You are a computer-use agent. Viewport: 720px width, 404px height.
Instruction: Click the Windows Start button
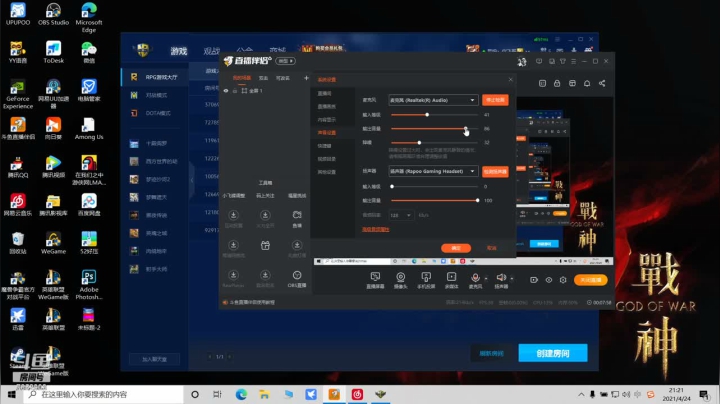click(11, 394)
